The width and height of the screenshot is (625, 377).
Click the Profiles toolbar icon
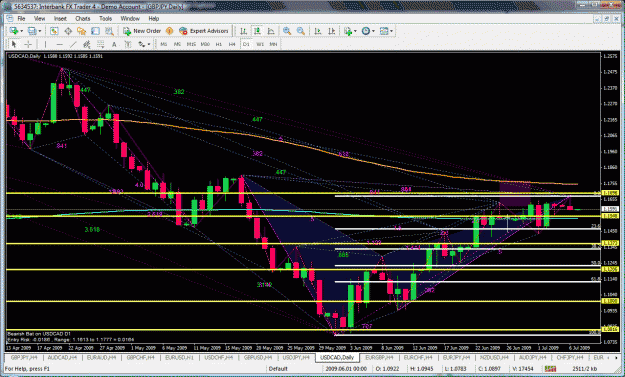pyautogui.click(x=31, y=31)
